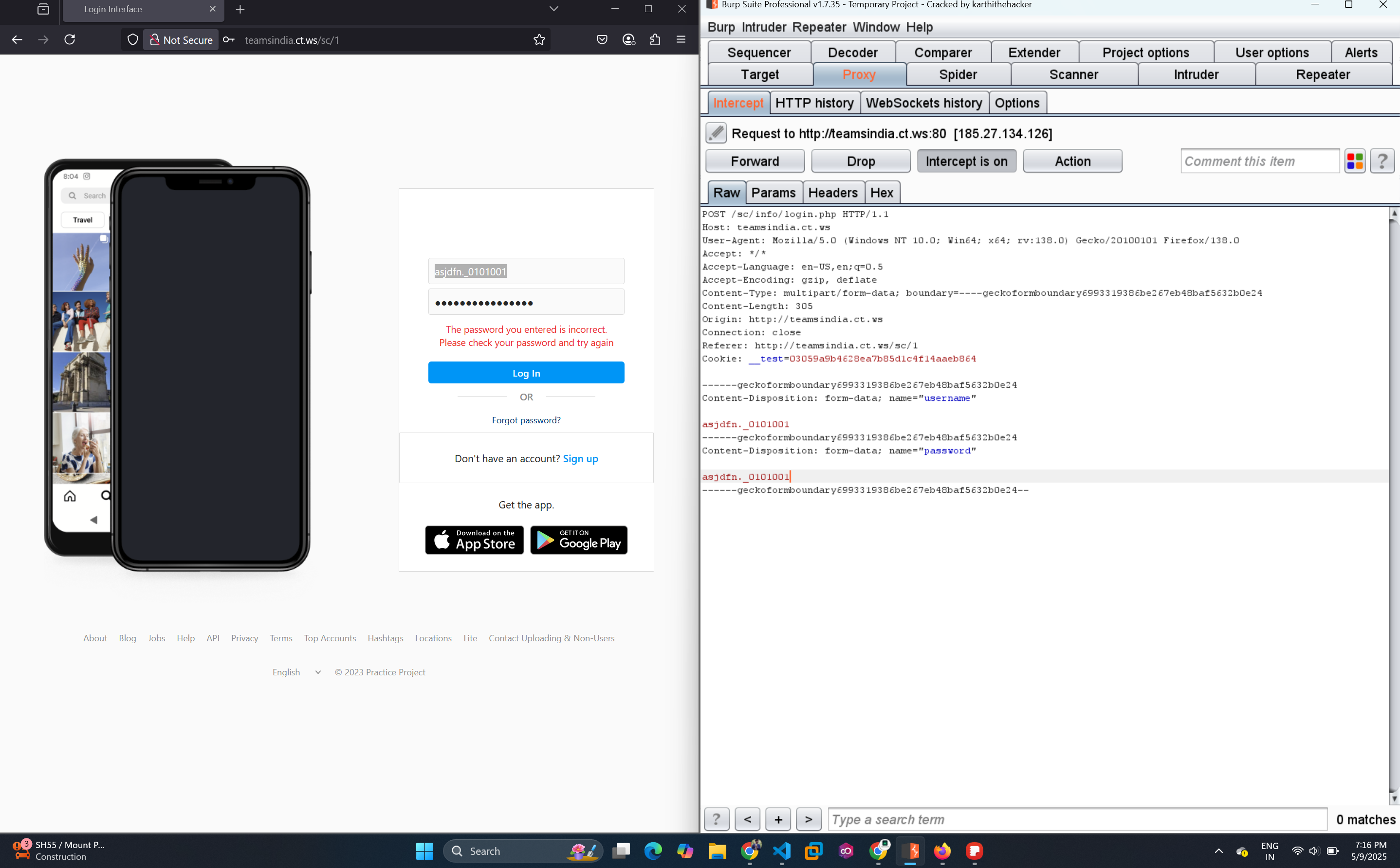This screenshot has height=868, width=1400.
Task: Open the User options tab
Action: click(x=1272, y=52)
